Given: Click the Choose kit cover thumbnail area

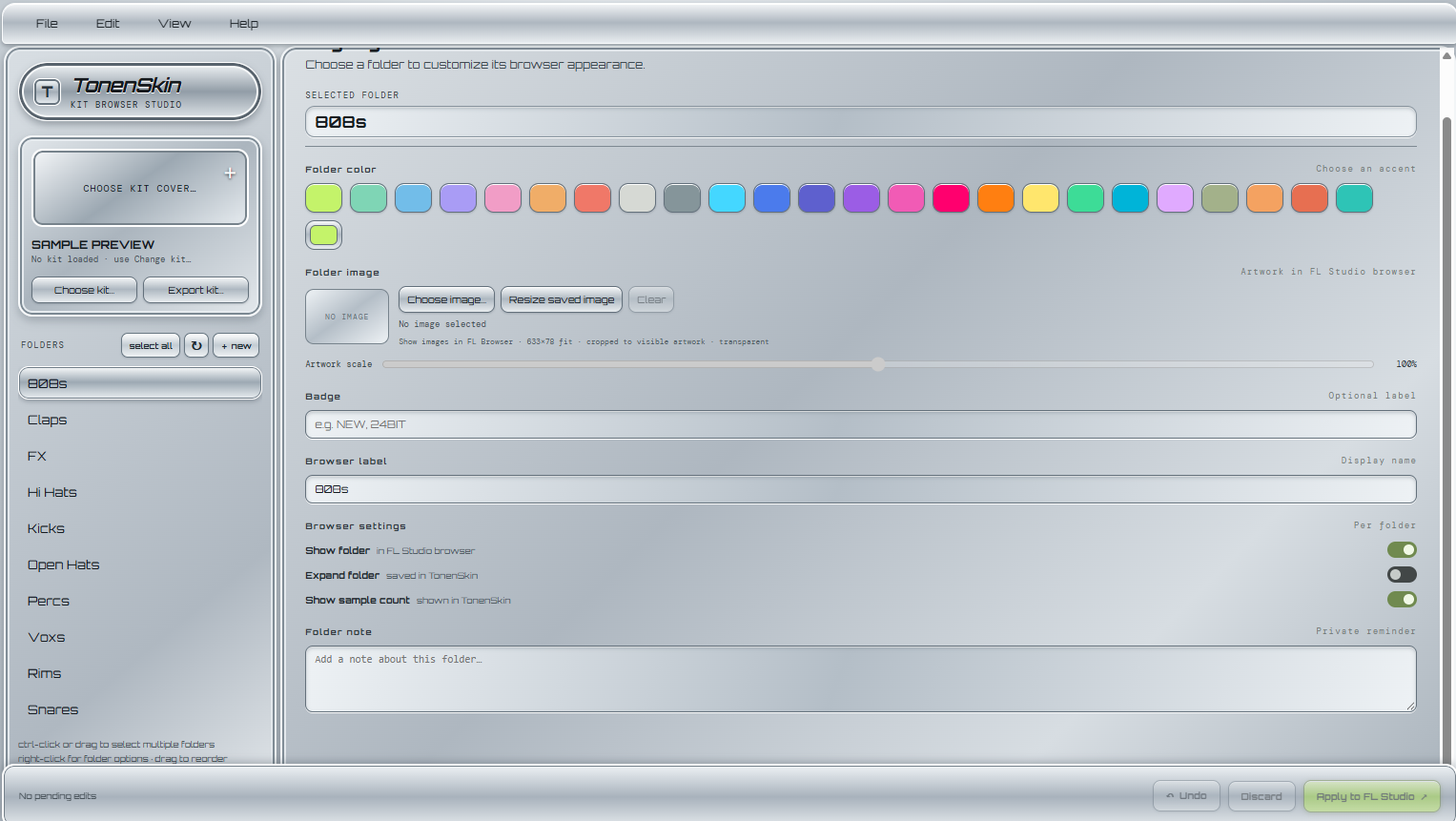Looking at the screenshot, I should pos(140,188).
